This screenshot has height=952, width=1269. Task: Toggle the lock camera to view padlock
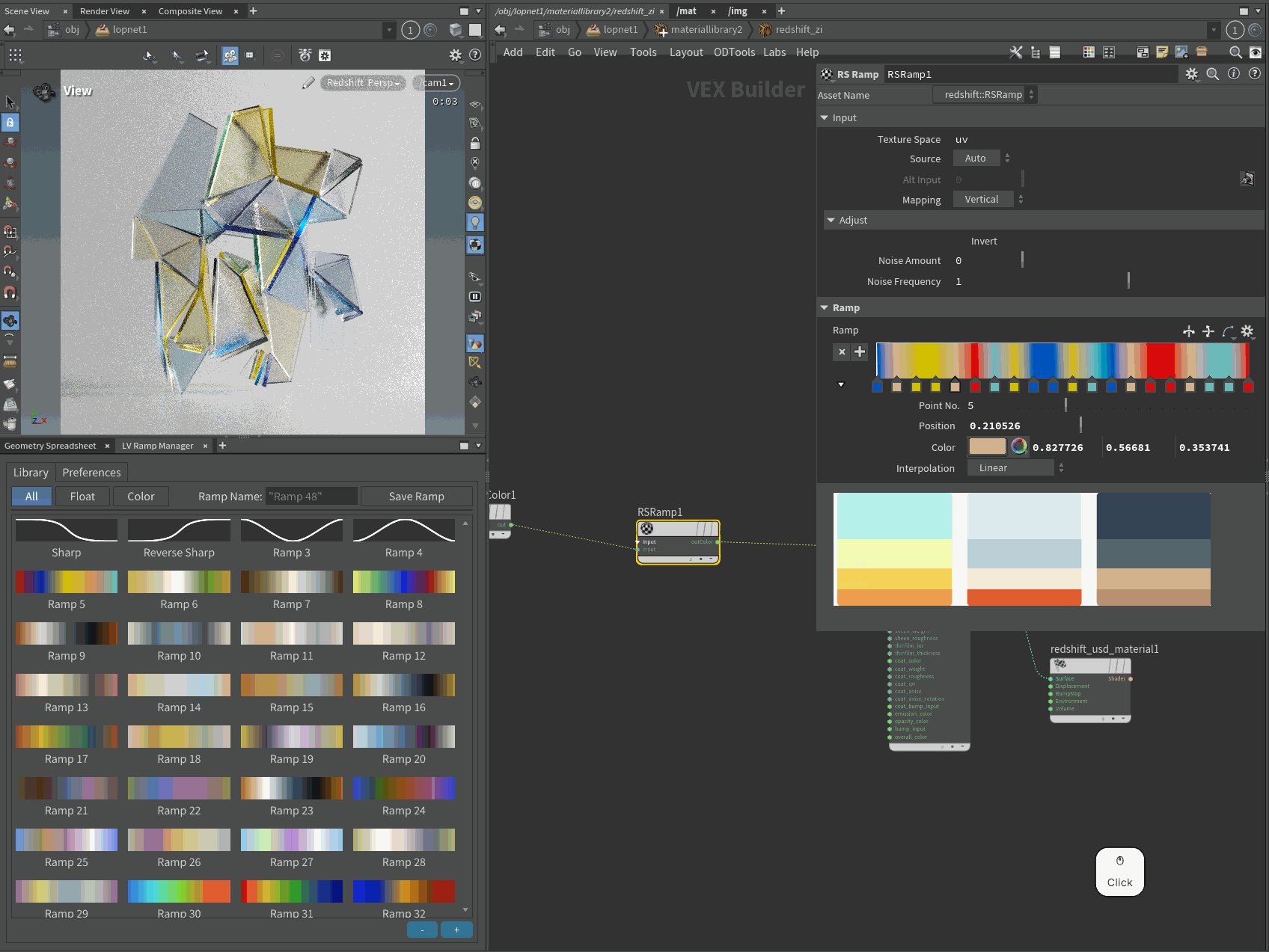[x=474, y=143]
